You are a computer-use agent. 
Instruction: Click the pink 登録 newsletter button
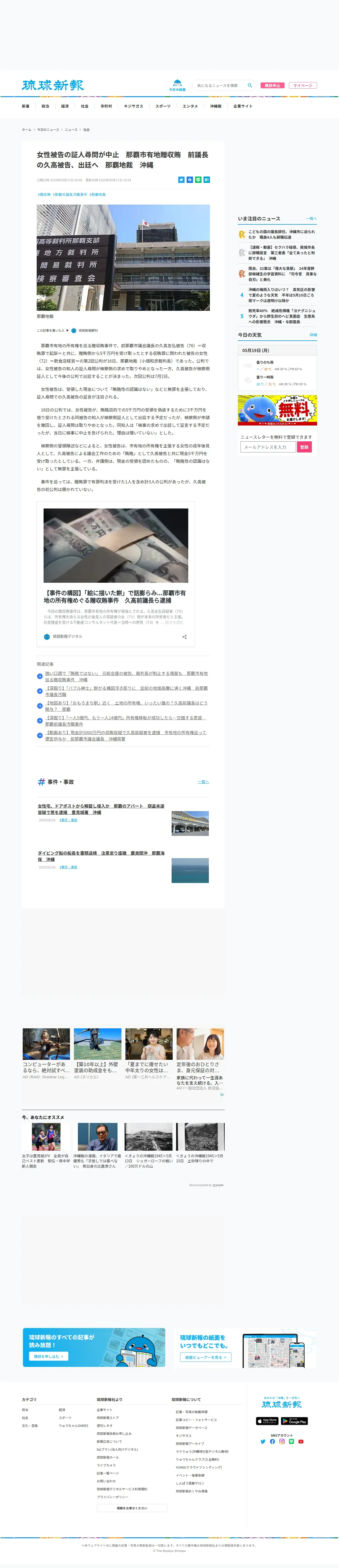pyautogui.click(x=304, y=447)
